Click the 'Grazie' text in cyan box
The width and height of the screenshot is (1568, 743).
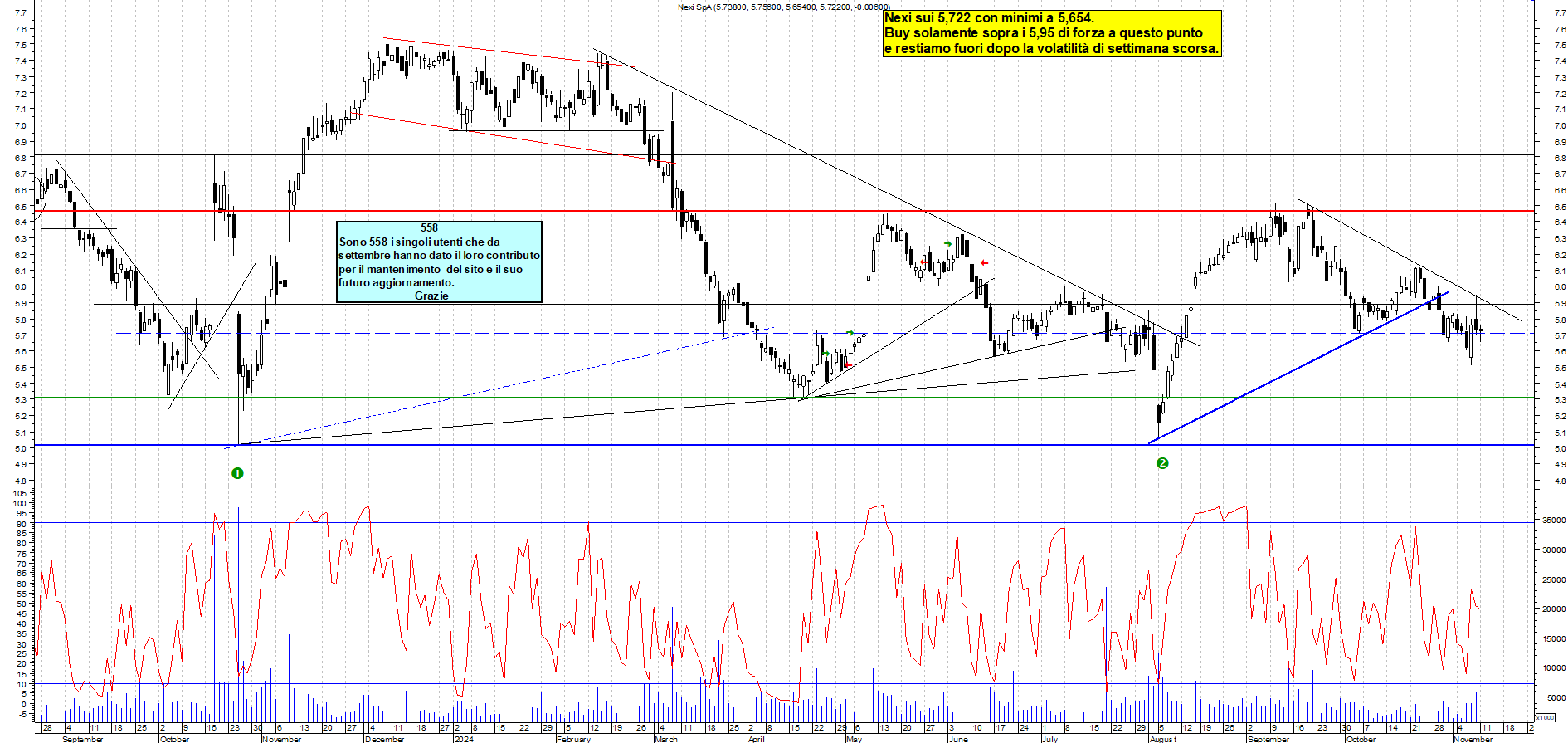click(x=431, y=296)
